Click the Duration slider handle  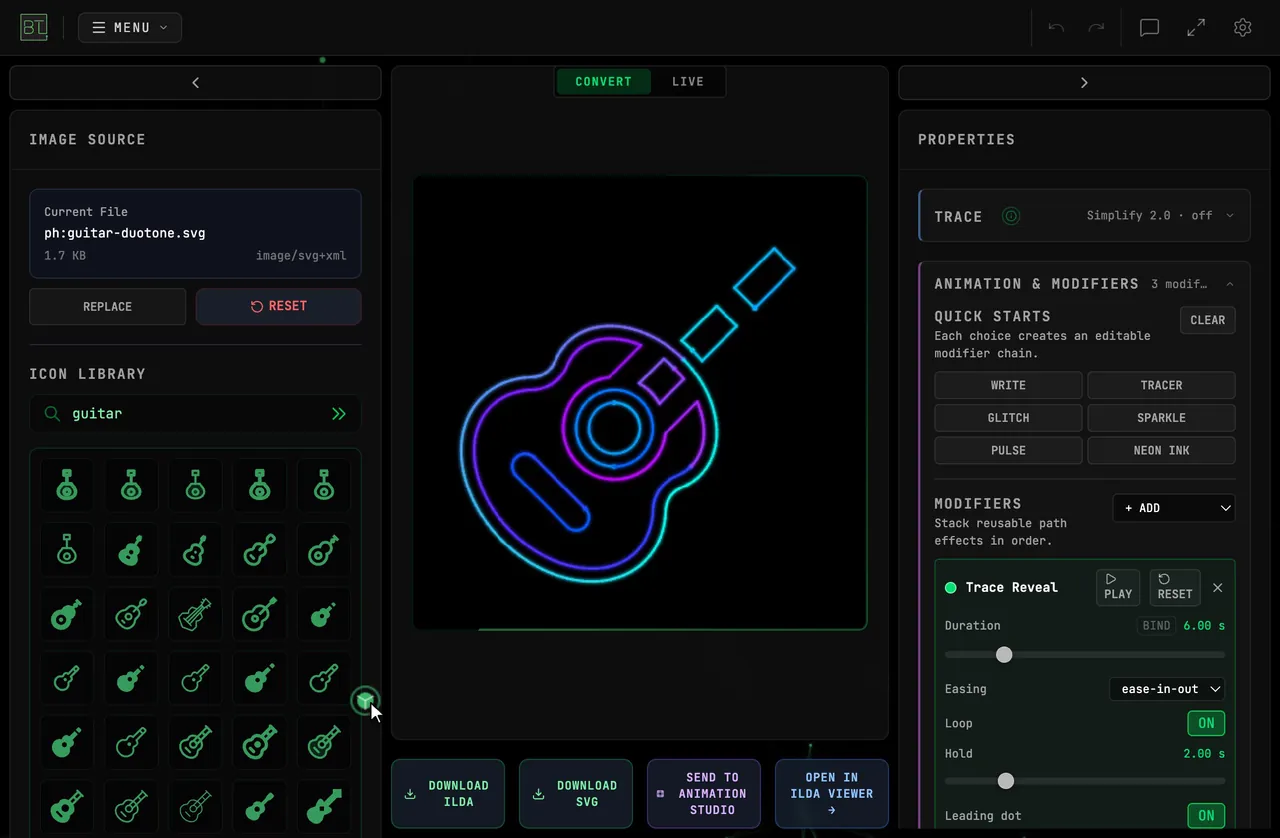coord(1004,655)
